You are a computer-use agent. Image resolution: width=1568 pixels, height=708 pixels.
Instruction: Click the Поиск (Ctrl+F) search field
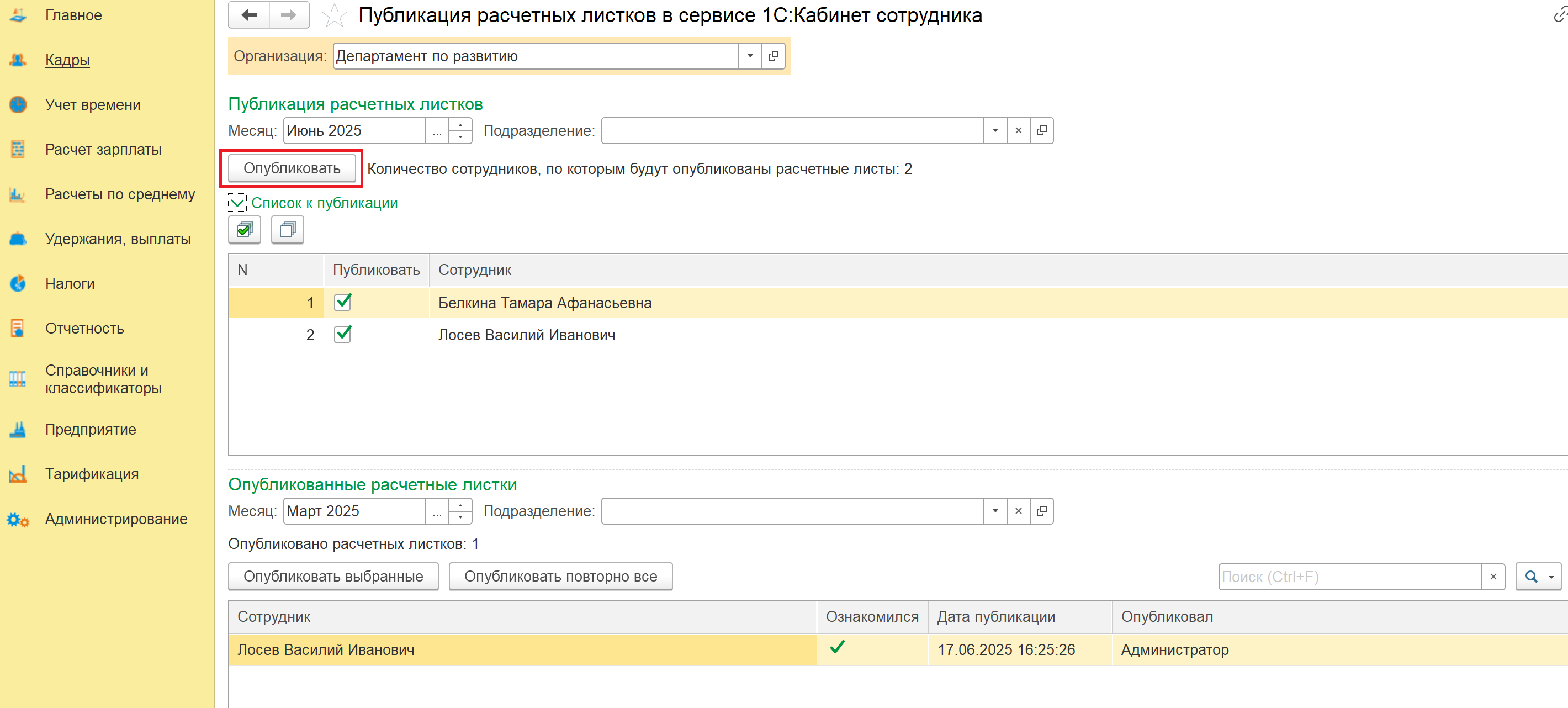[x=1349, y=577]
